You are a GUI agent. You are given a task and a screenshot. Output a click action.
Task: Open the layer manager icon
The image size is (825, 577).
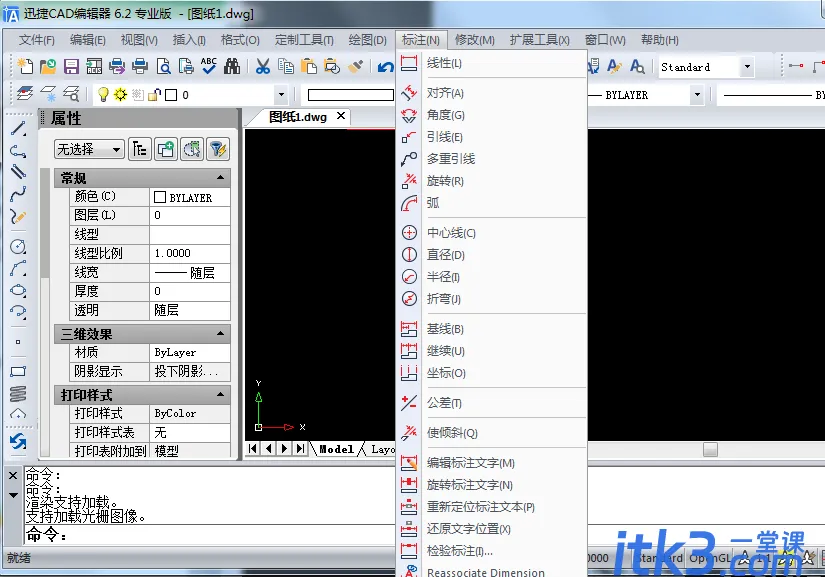(25, 94)
